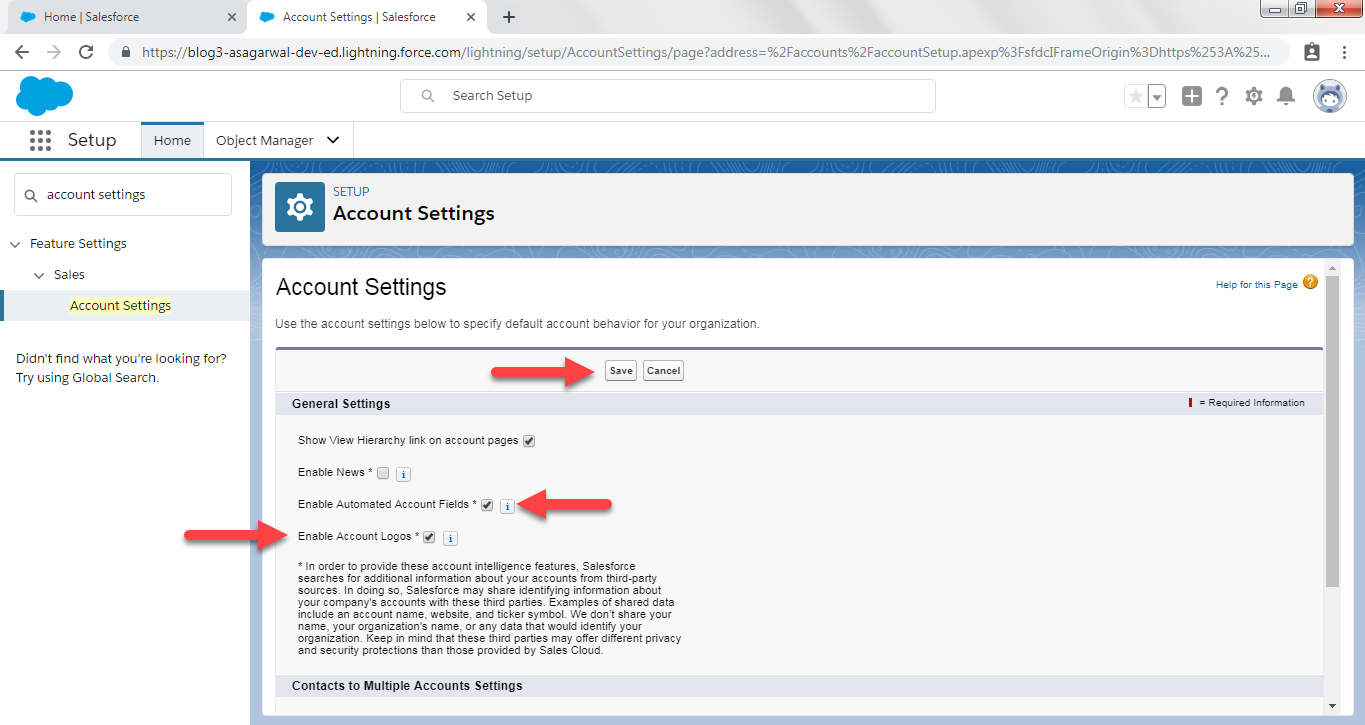Go back in the browser
The image size is (1365, 725).
click(x=22, y=52)
